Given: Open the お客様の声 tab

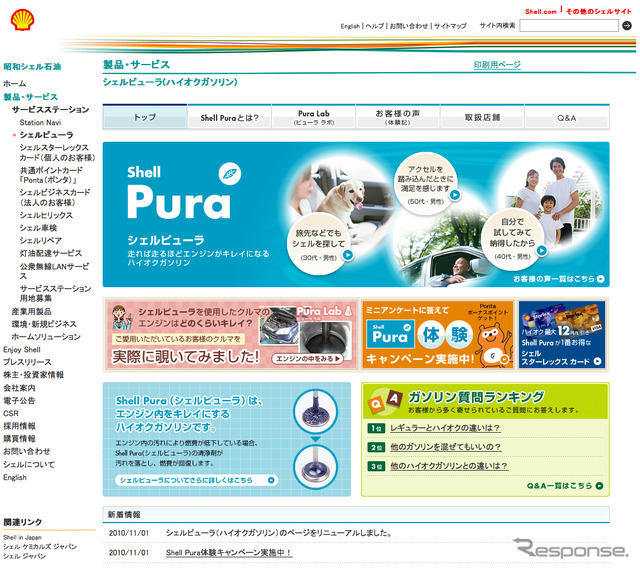Looking at the screenshot, I should 398,117.
